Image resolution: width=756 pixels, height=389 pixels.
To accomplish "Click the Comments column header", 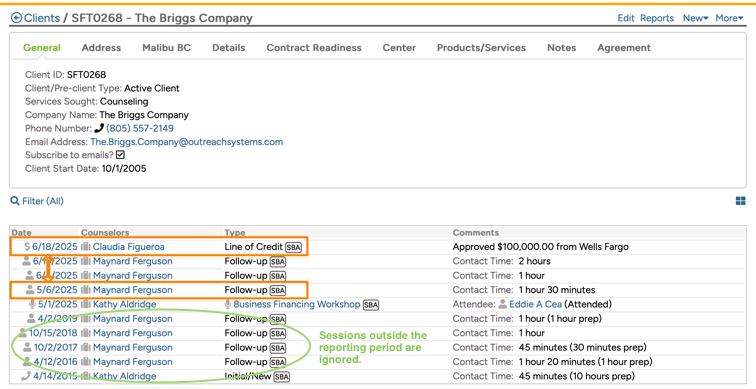I will (476, 233).
